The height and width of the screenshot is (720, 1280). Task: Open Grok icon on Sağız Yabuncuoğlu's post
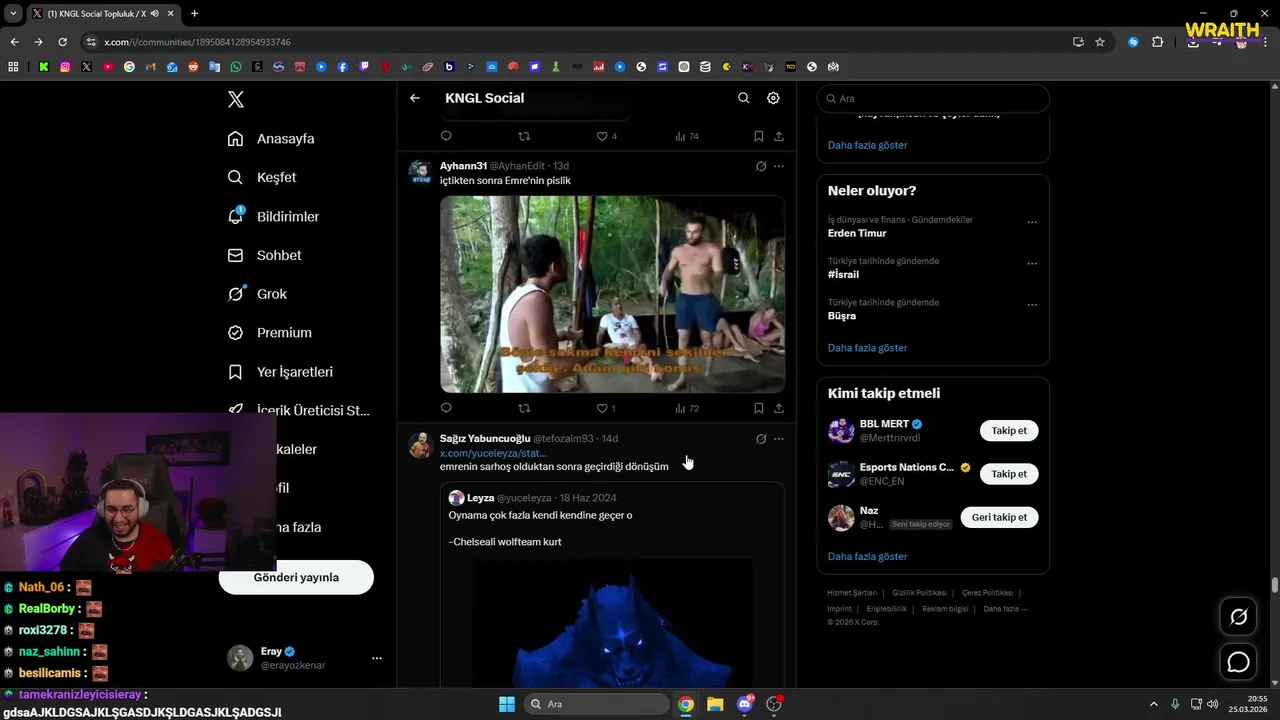point(761,439)
